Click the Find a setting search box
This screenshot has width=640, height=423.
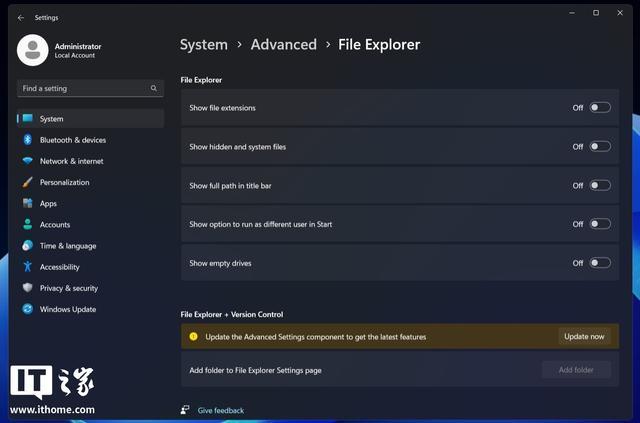83,88
